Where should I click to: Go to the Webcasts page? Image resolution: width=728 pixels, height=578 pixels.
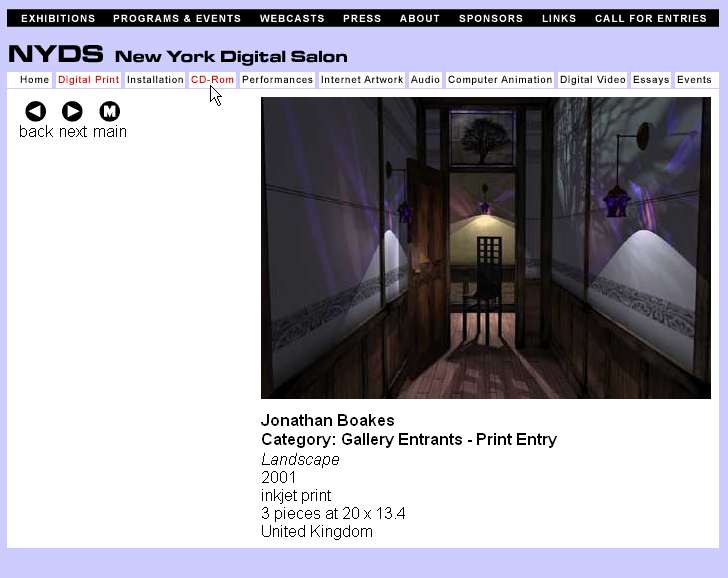tap(292, 18)
